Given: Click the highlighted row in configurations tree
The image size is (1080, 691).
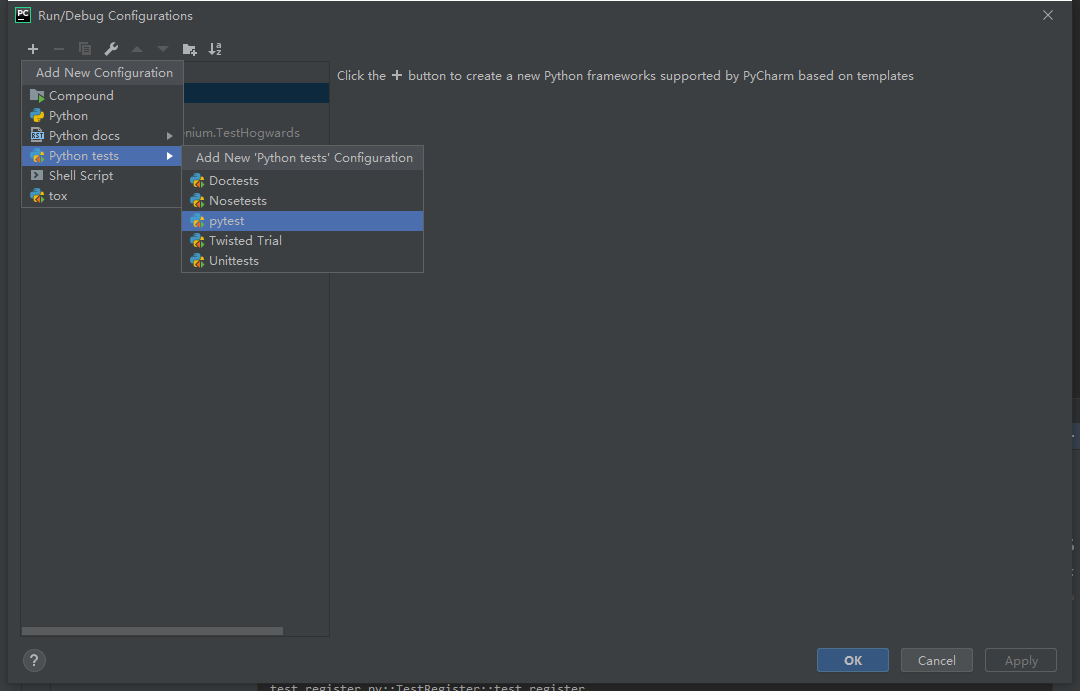Looking at the screenshot, I should pos(256,93).
